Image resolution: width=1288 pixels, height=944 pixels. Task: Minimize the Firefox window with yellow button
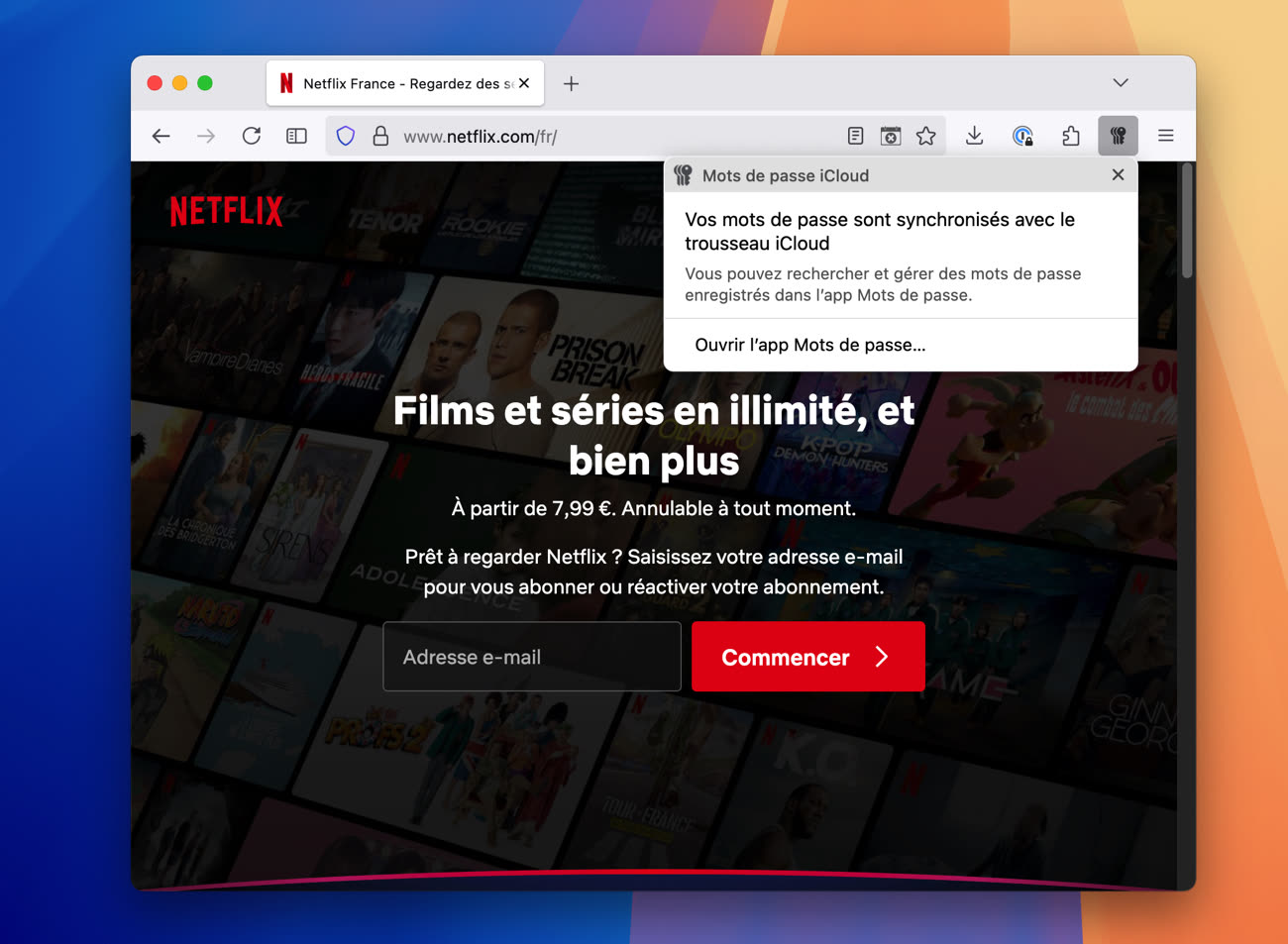(179, 83)
